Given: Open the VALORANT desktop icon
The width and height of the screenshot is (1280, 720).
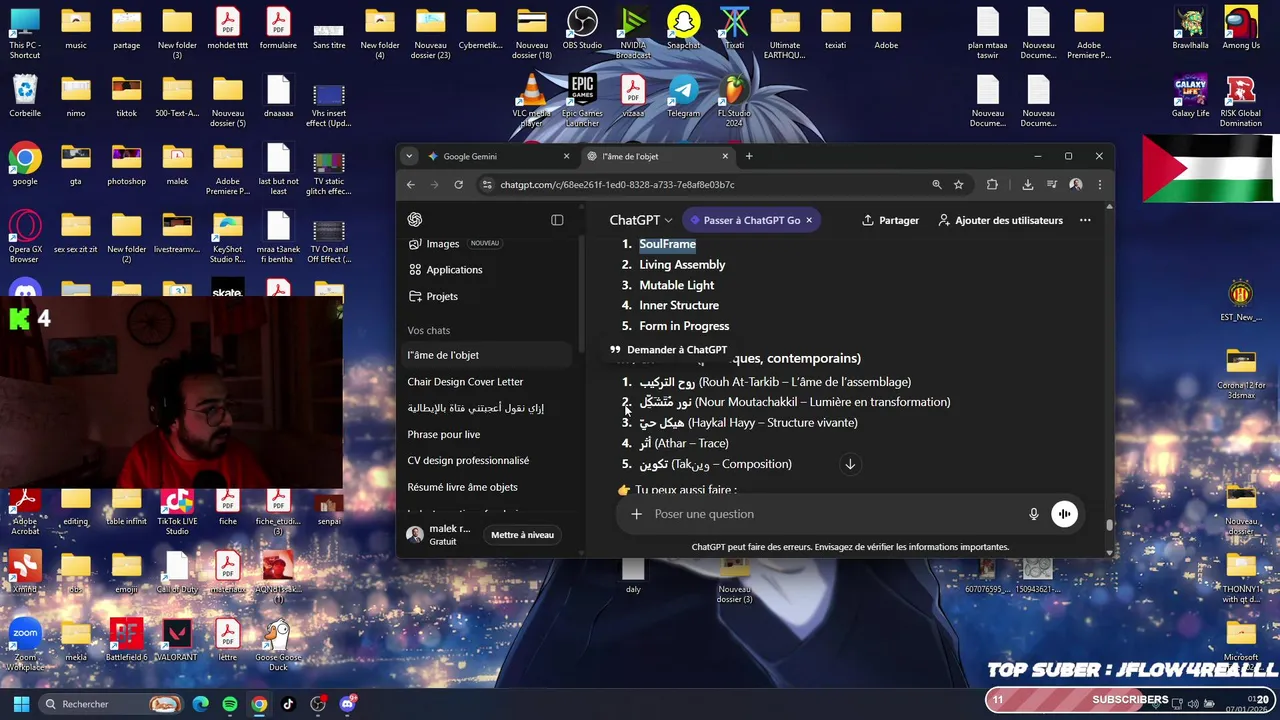Looking at the screenshot, I should tap(177, 640).
